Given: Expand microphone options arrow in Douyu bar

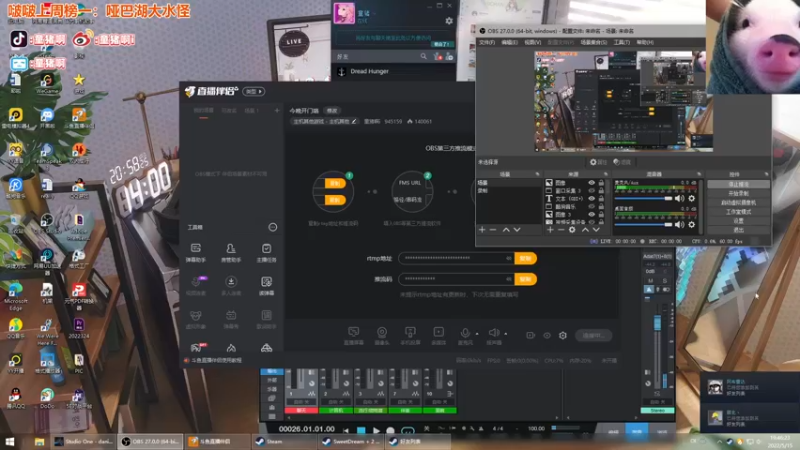Looking at the screenshot, I should [478, 334].
